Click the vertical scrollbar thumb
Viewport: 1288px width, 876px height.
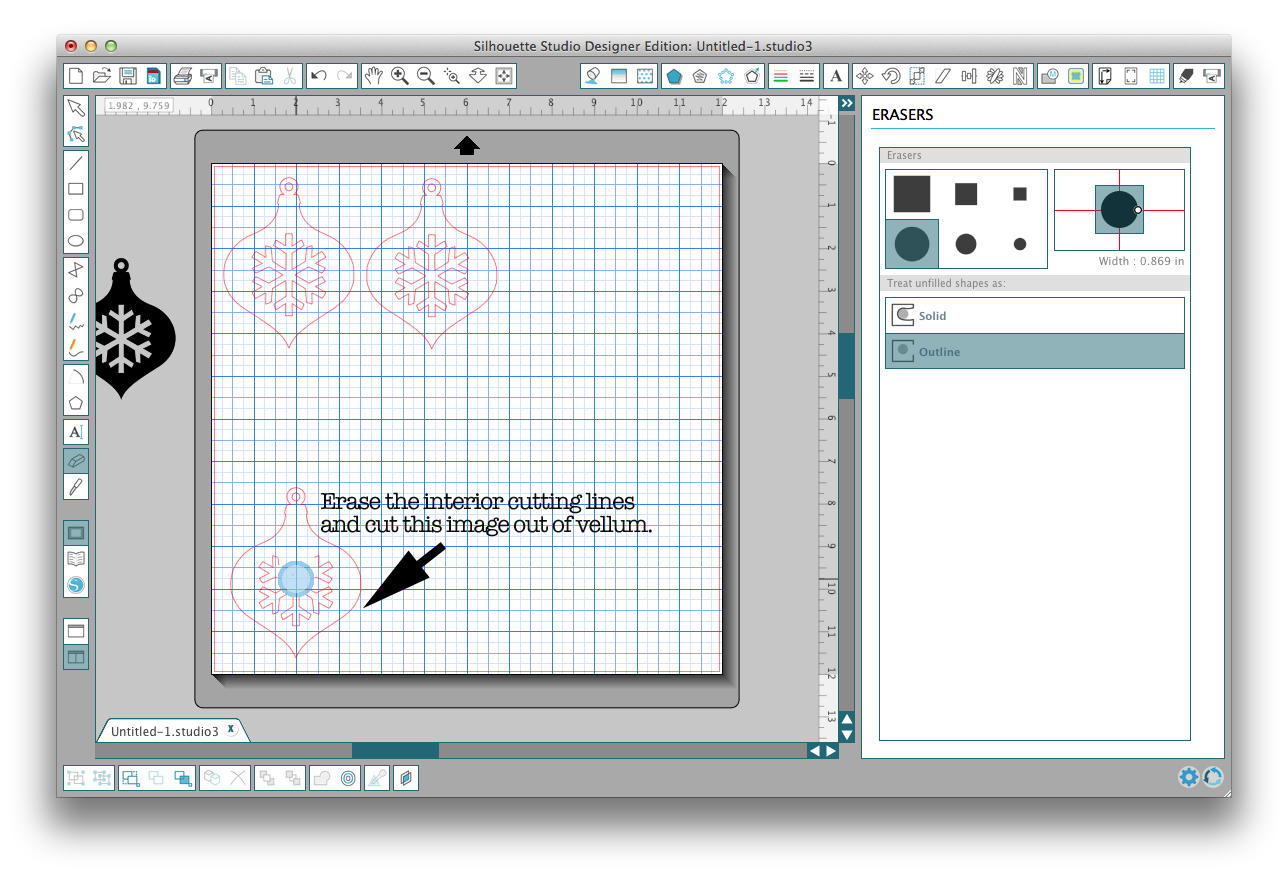[846, 366]
